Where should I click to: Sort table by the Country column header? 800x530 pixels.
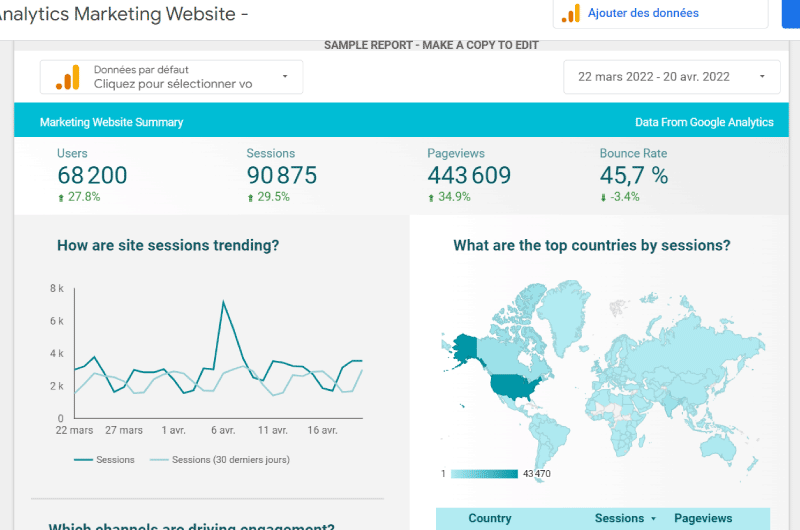[490, 518]
